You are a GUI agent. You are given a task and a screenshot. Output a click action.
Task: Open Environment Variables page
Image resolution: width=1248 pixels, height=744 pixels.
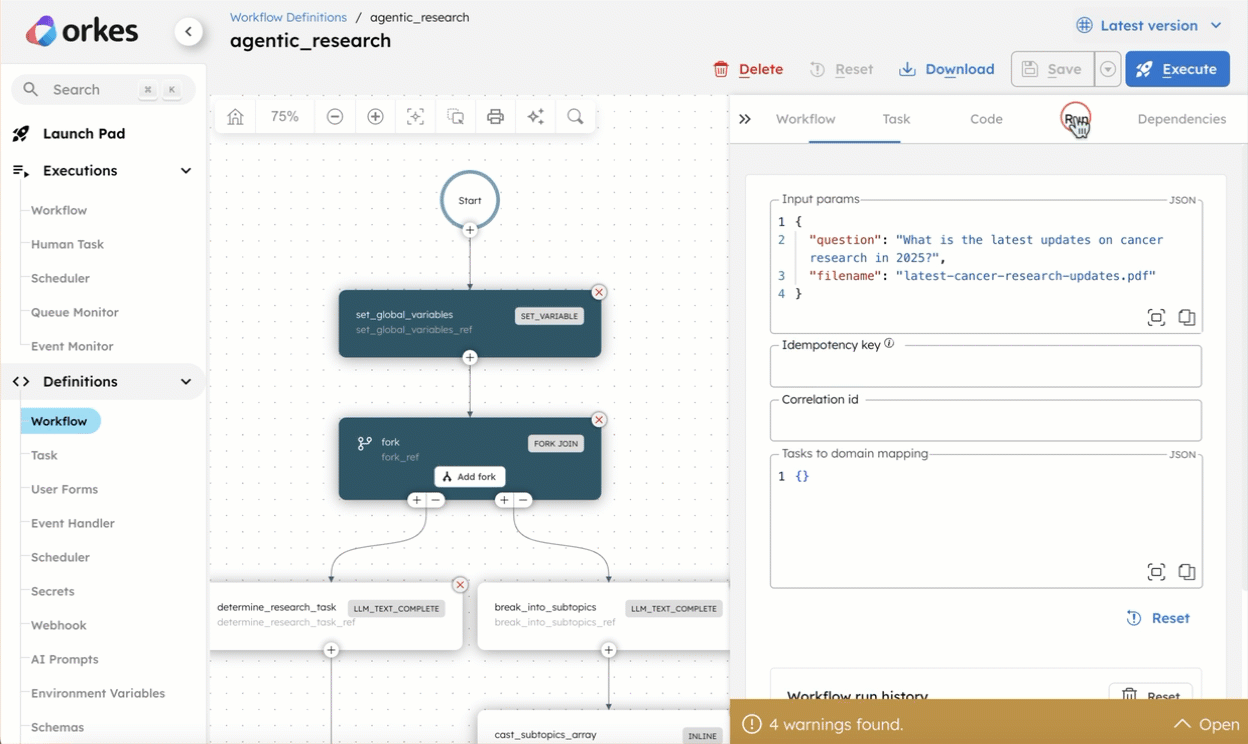pyautogui.click(x=98, y=693)
